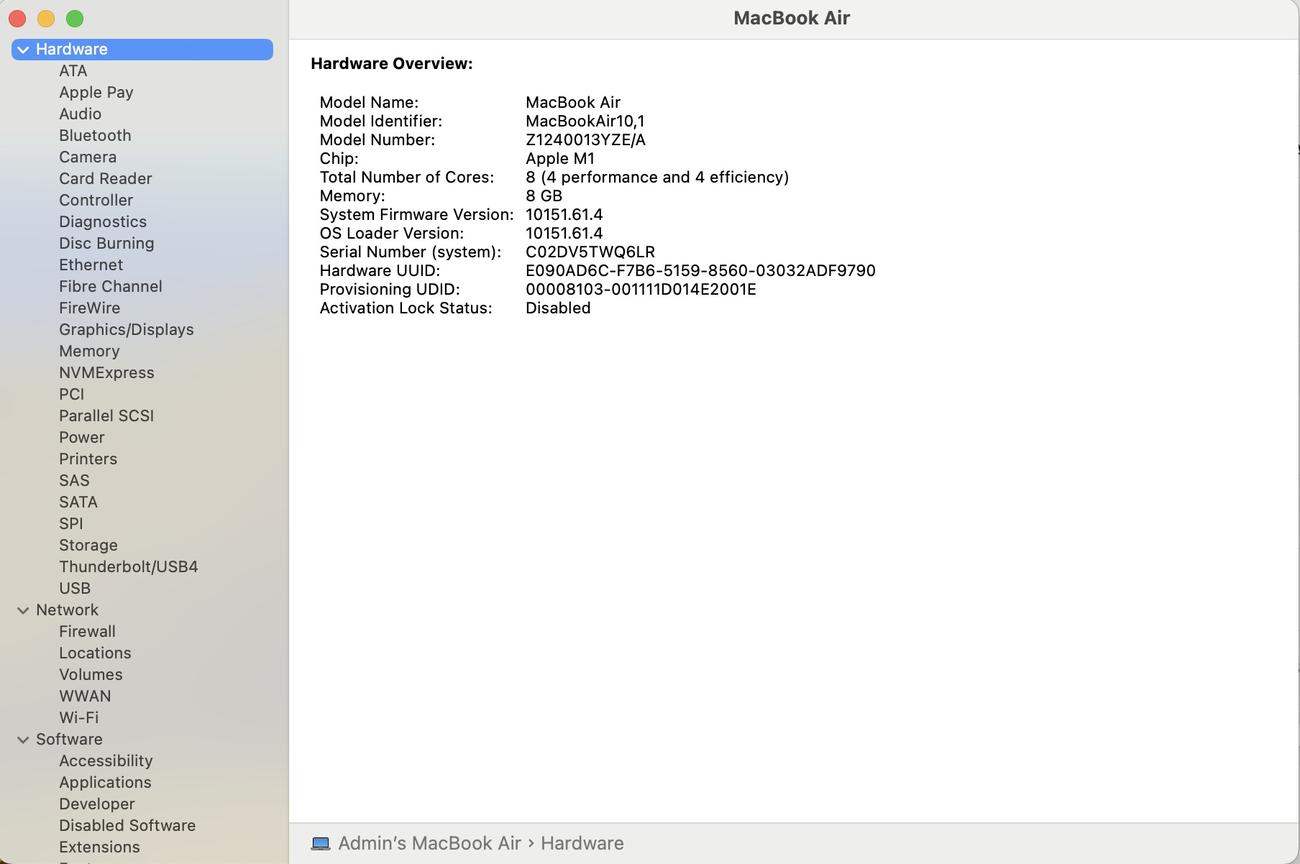The height and width of the screenshot is (864, 1300).
Task: Click the total number of cores value
Action: tap(657, 177)
